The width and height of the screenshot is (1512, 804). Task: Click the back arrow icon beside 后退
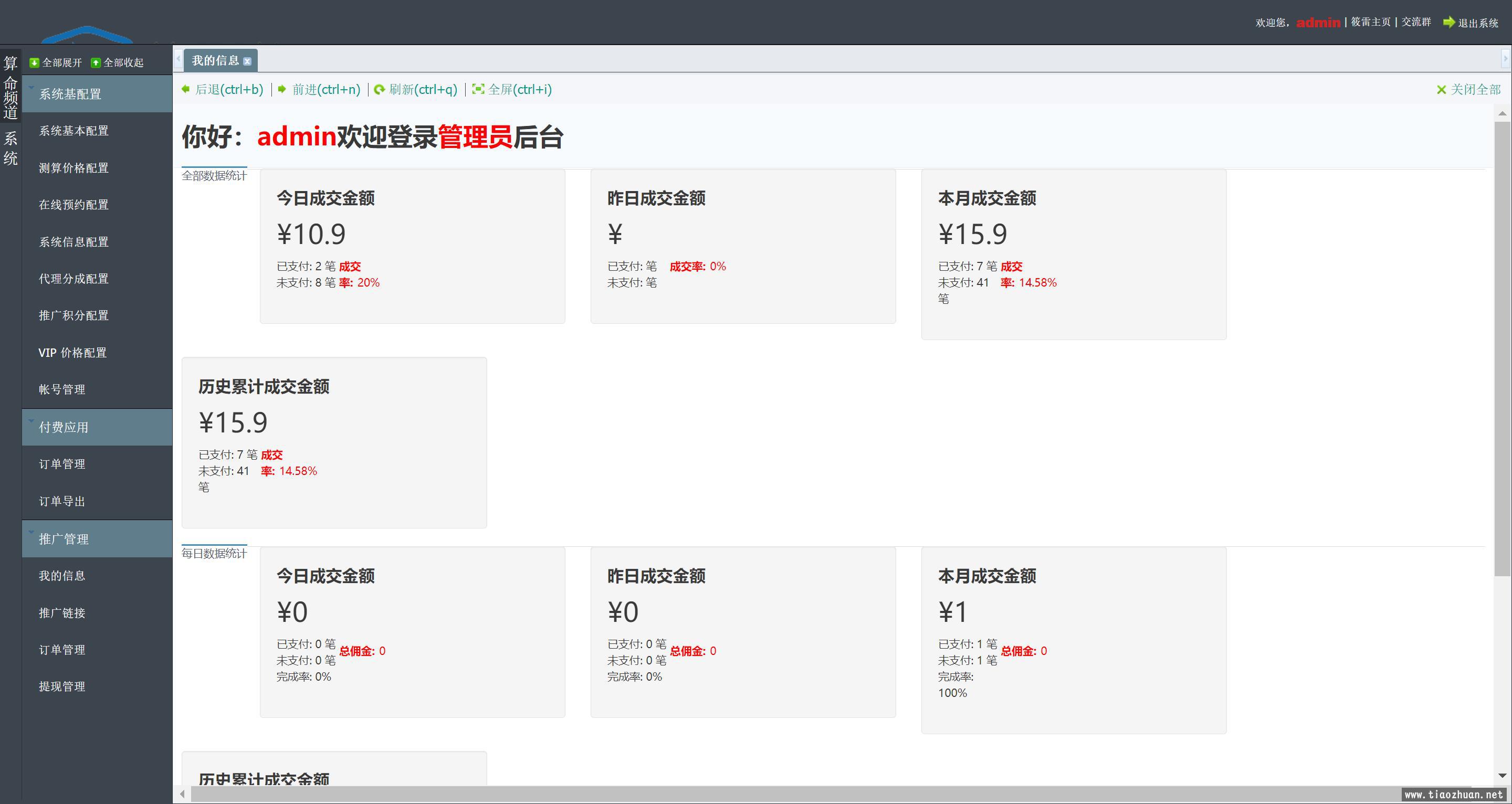click(x=185, y=89)
